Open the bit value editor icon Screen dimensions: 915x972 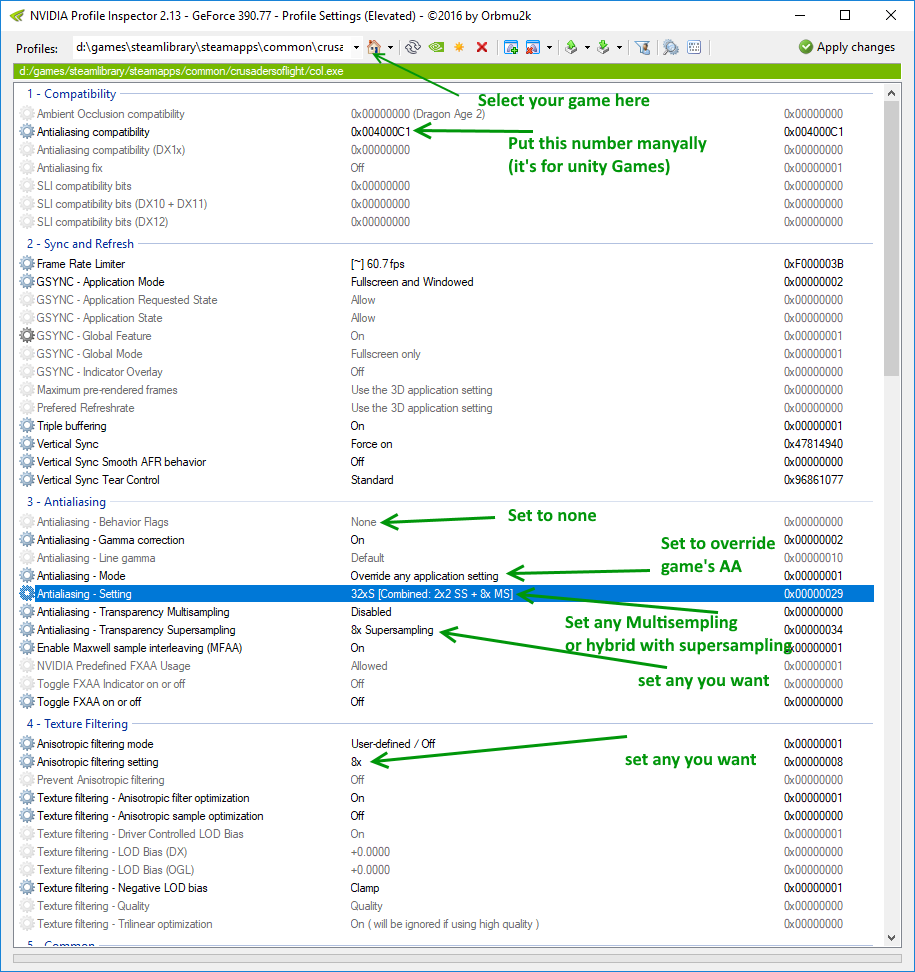694,47
